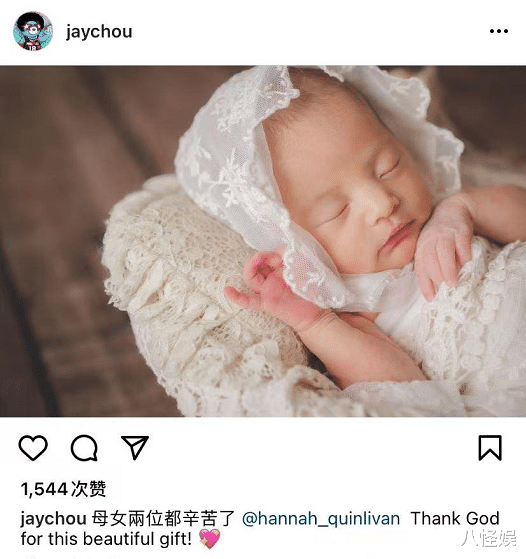
Task: Click the pink heart emoji in caption
Action: pyautogui.click(x=210, y=539)
